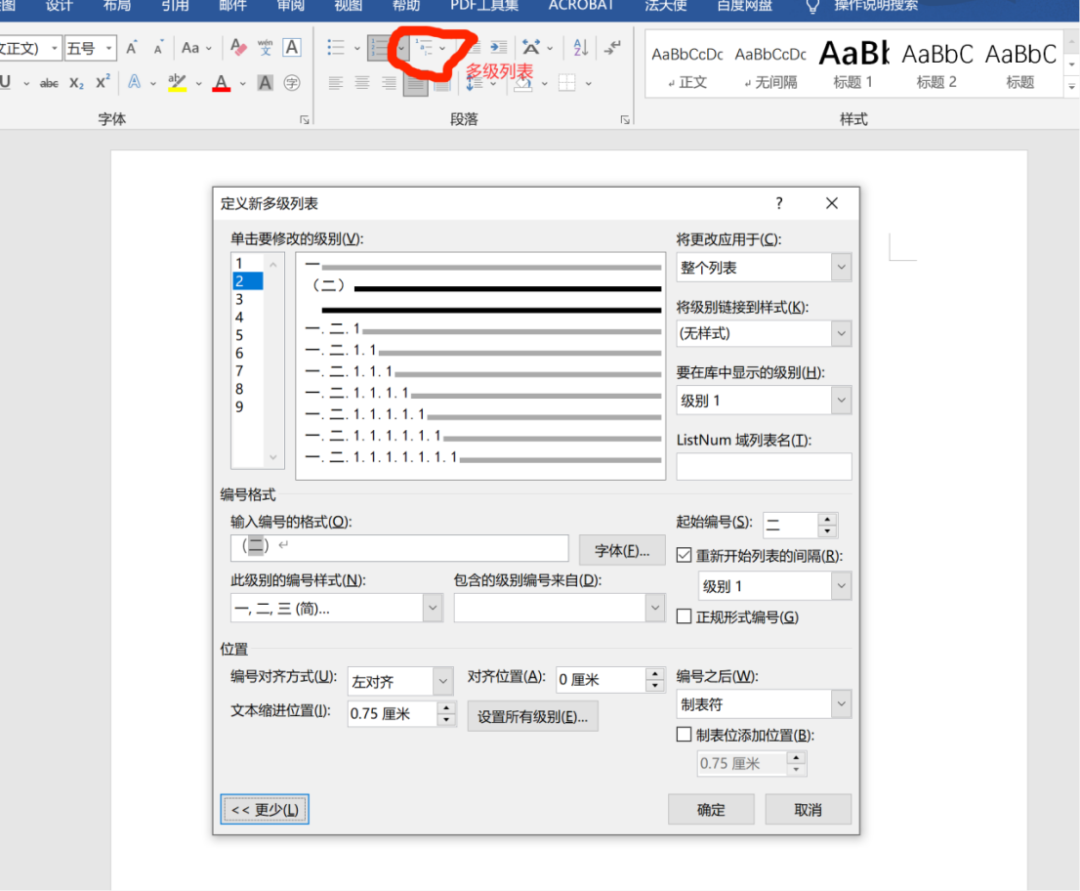
Task: Click the 字体(F)... button
Action: tap(622, 550)
